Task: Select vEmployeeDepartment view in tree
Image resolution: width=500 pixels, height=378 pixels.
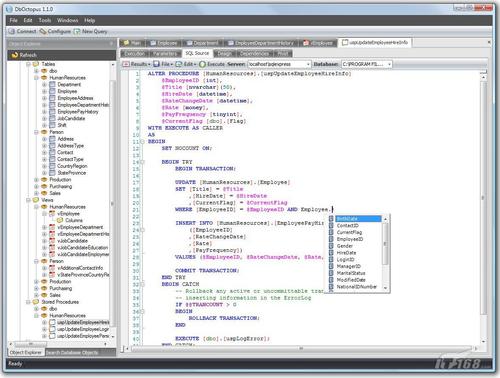Action: click(80, 227)
